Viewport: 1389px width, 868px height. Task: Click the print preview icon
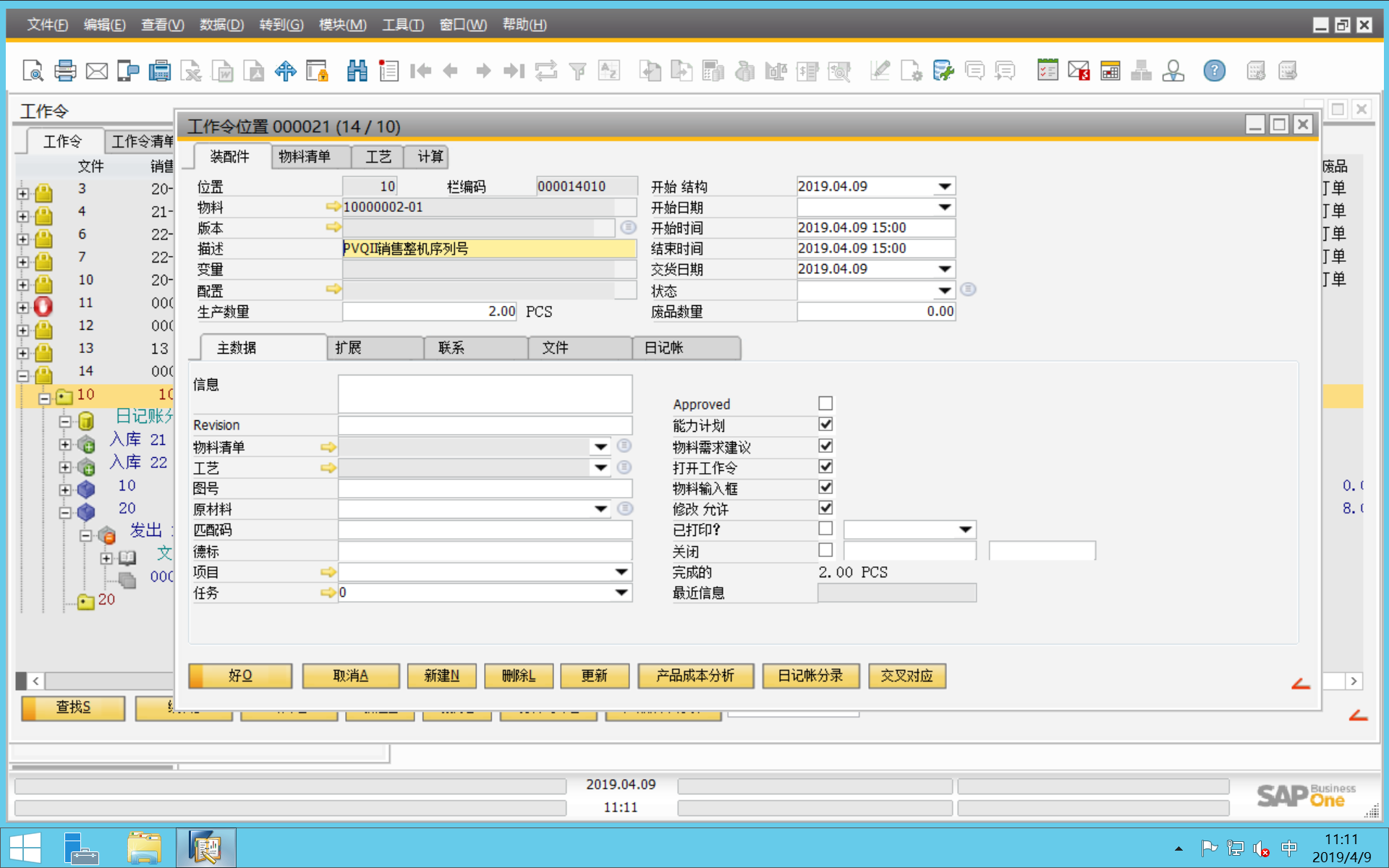33,71
